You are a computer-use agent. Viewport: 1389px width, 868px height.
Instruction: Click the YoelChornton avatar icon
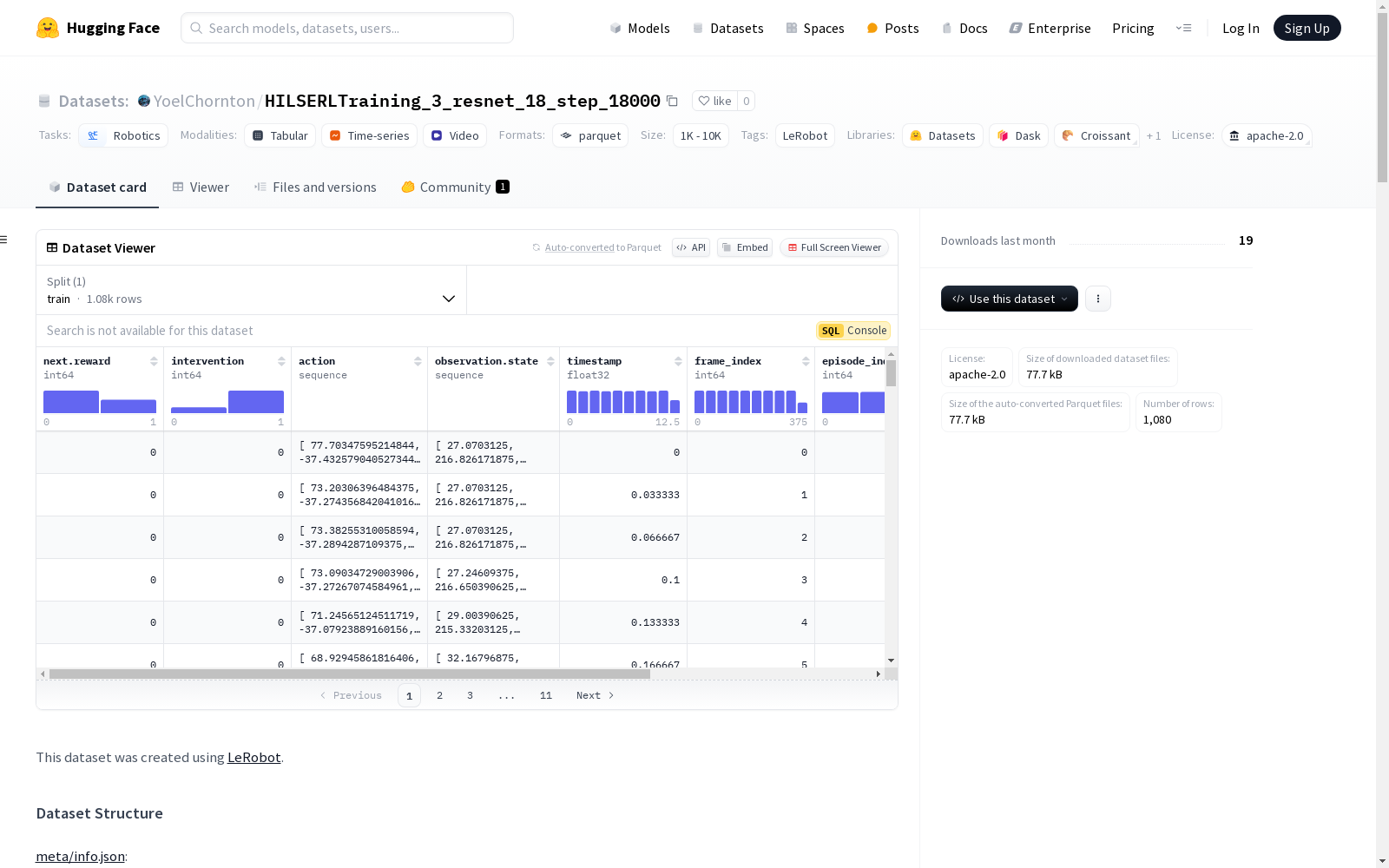[x=144, y=101]
